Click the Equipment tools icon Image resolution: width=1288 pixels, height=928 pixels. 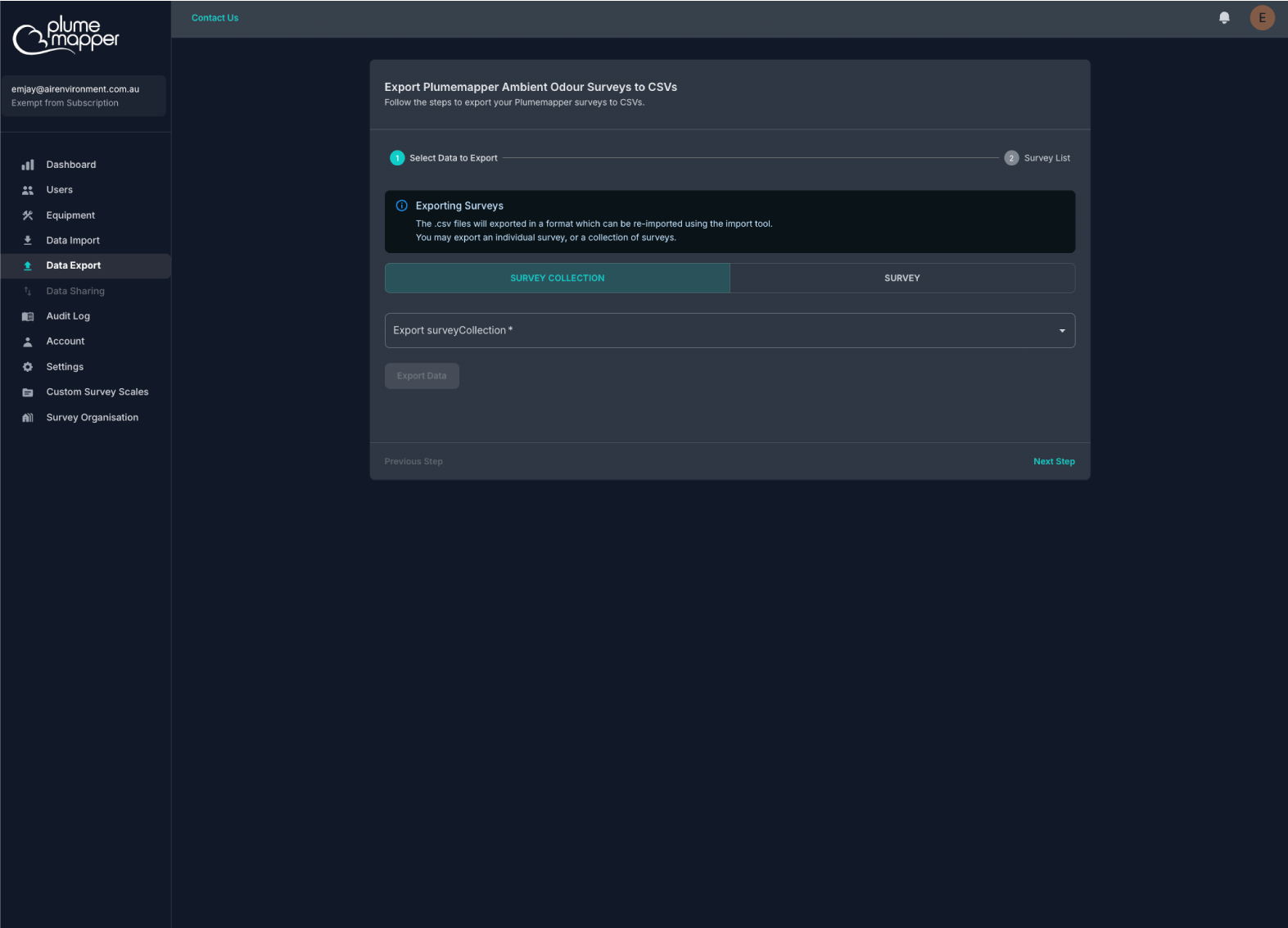tap(28, 215)
